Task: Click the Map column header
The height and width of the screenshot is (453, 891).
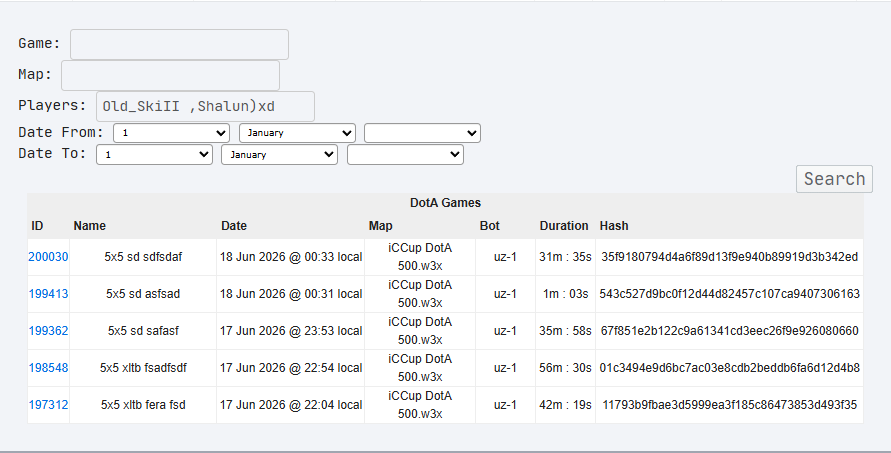Action: coord(380,226)
